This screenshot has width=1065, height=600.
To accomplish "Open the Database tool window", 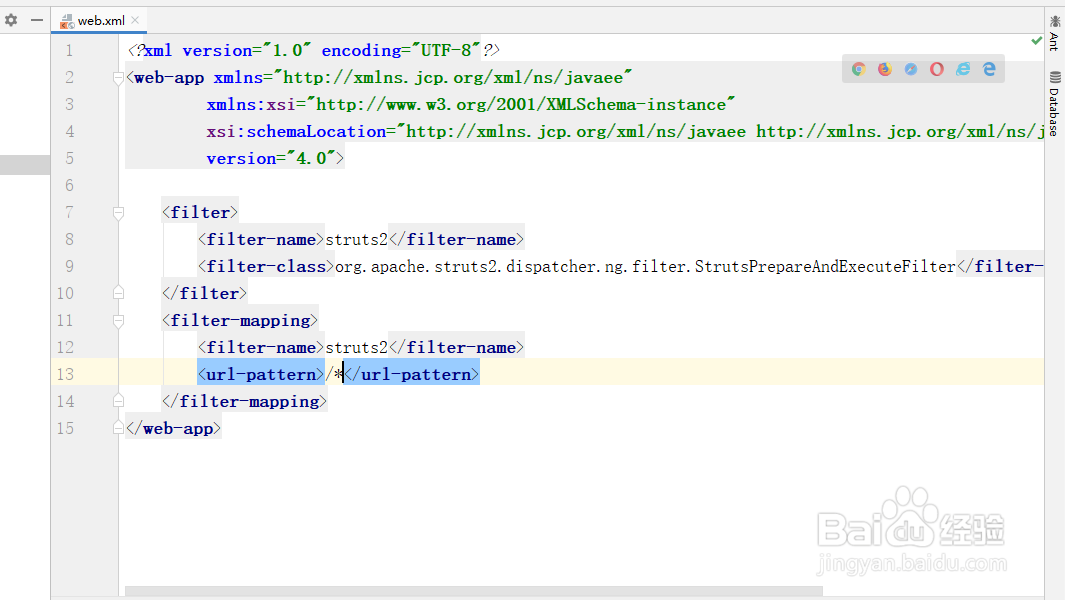I will [x=1054, y=103].
